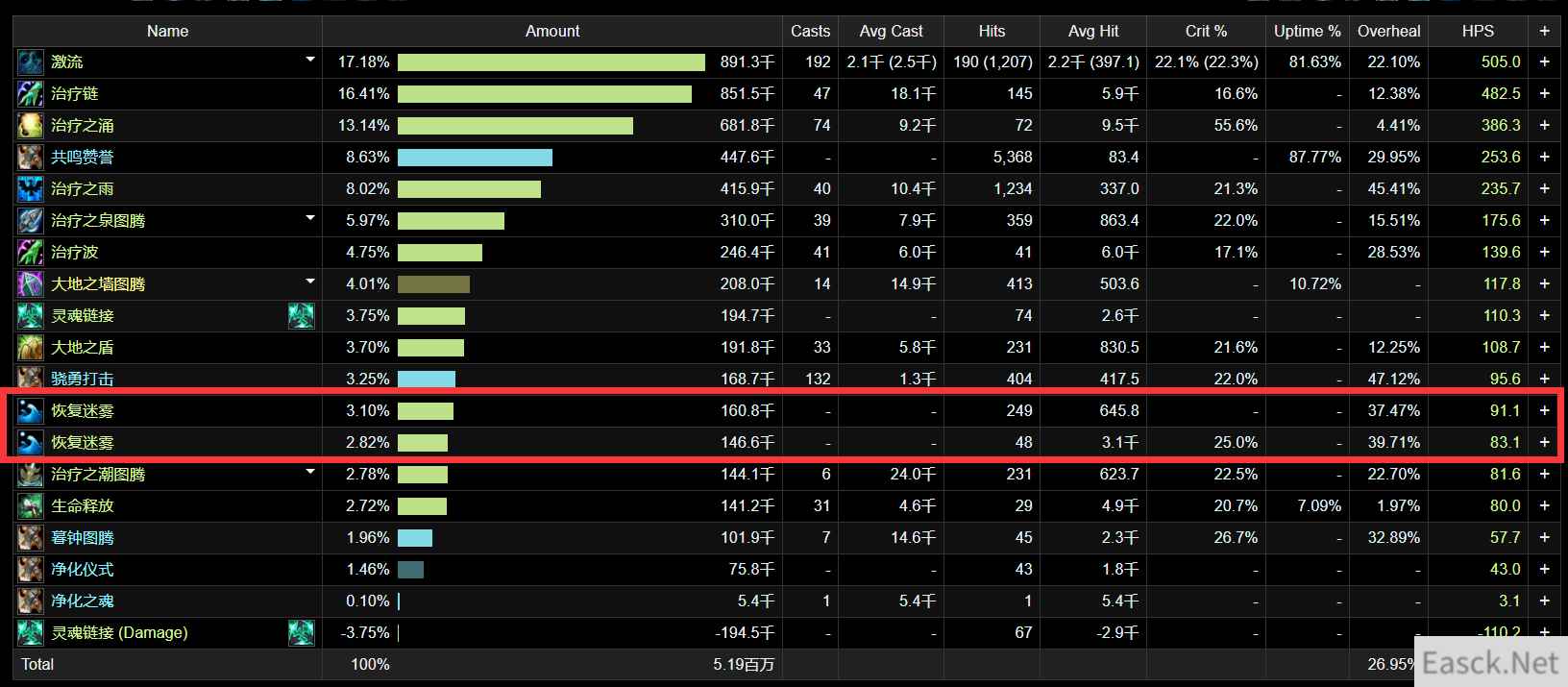Sort by the Avg Cast column header

click(891, 31)
